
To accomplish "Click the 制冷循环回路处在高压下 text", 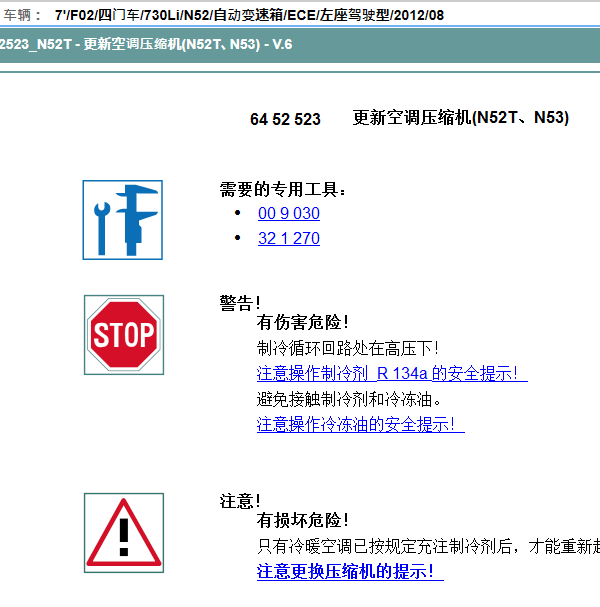I will [x=348, y=348].
